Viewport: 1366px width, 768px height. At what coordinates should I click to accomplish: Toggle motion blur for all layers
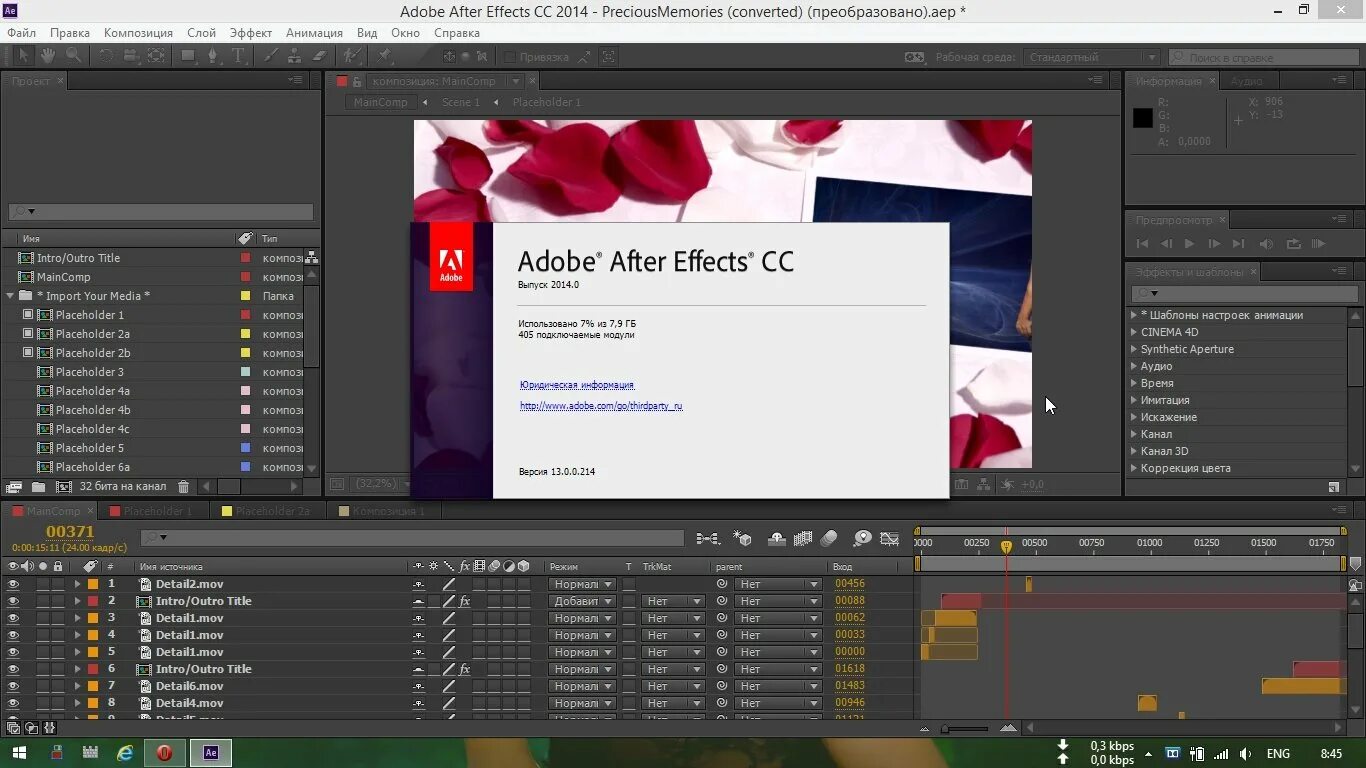(x=827, y=539)
